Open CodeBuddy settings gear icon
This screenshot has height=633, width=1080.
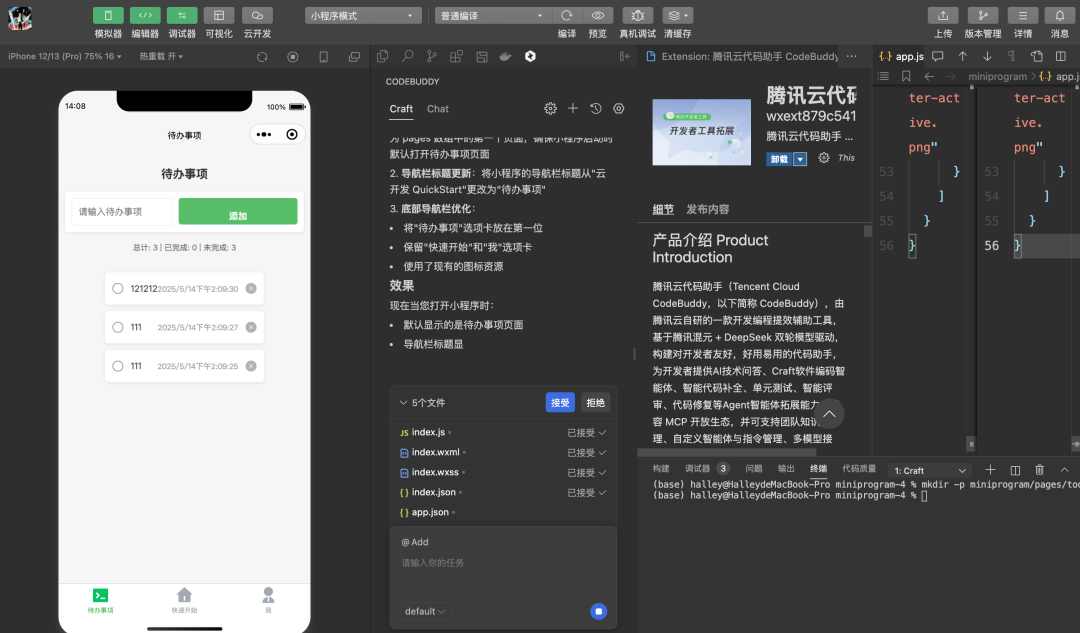click(x=550, y=108)
